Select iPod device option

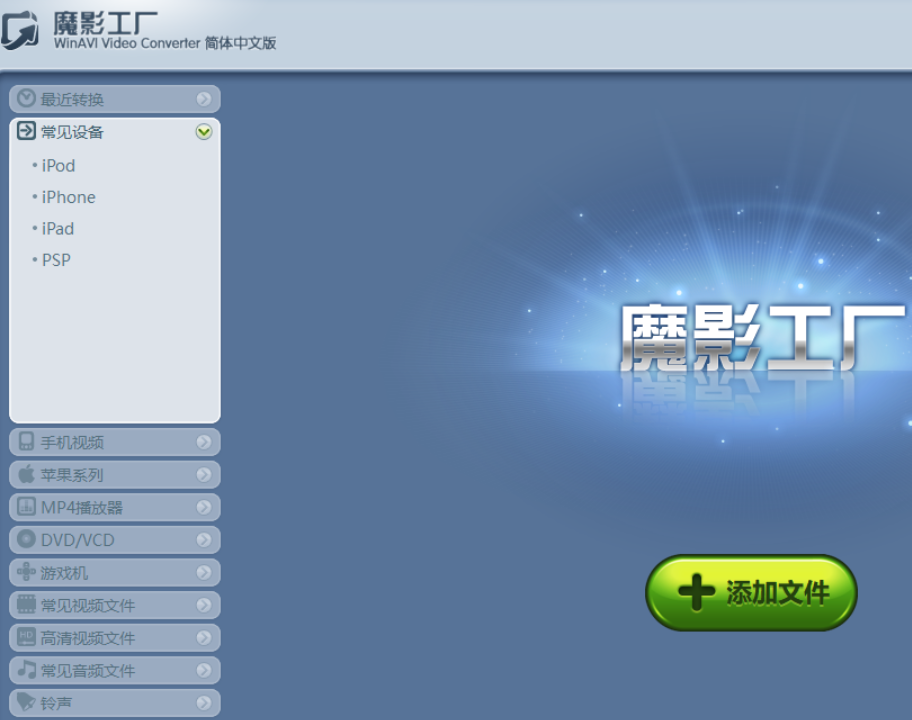pos(58,166)
